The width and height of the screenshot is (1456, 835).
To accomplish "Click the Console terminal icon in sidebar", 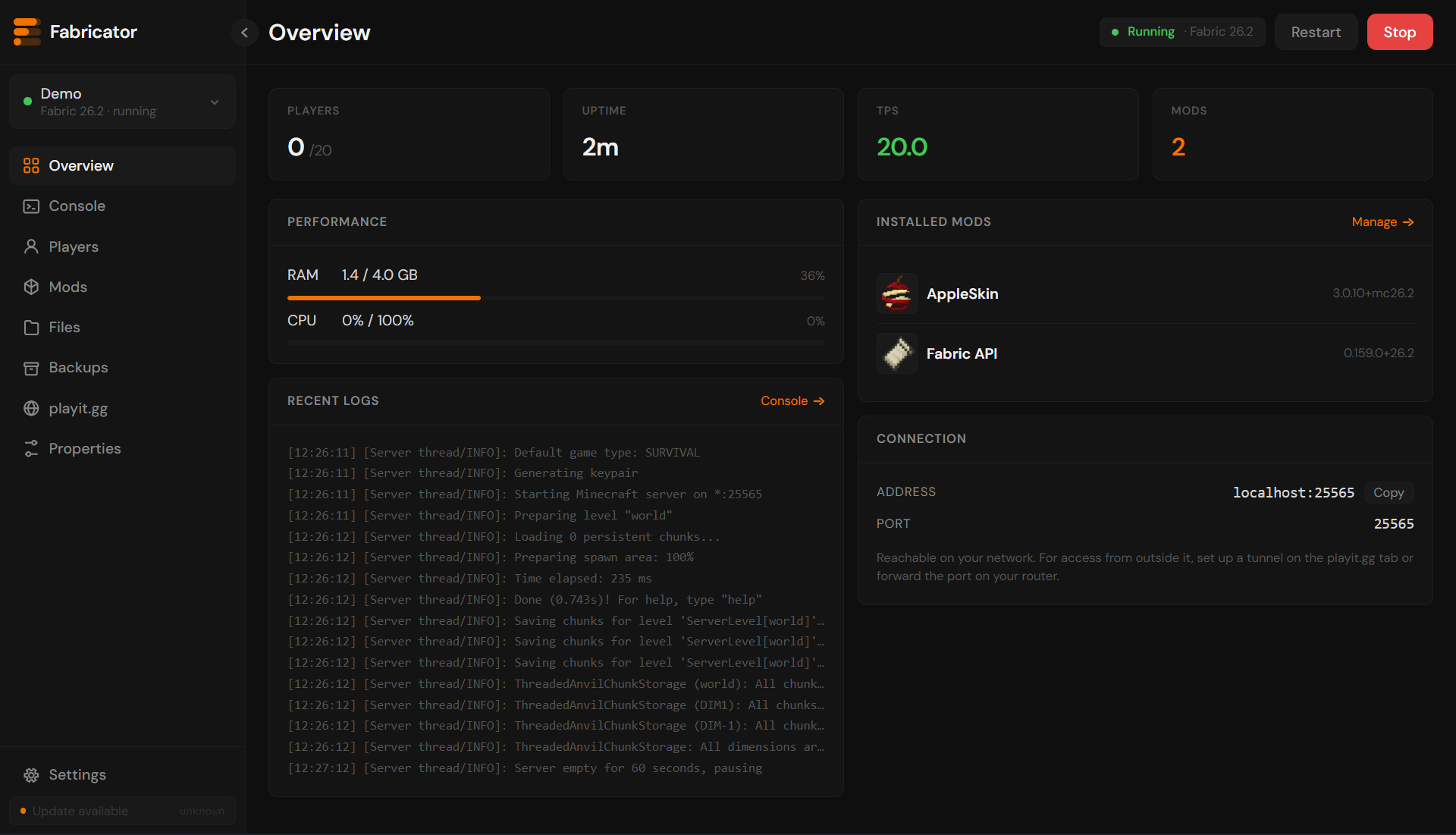I will (31, 206).
